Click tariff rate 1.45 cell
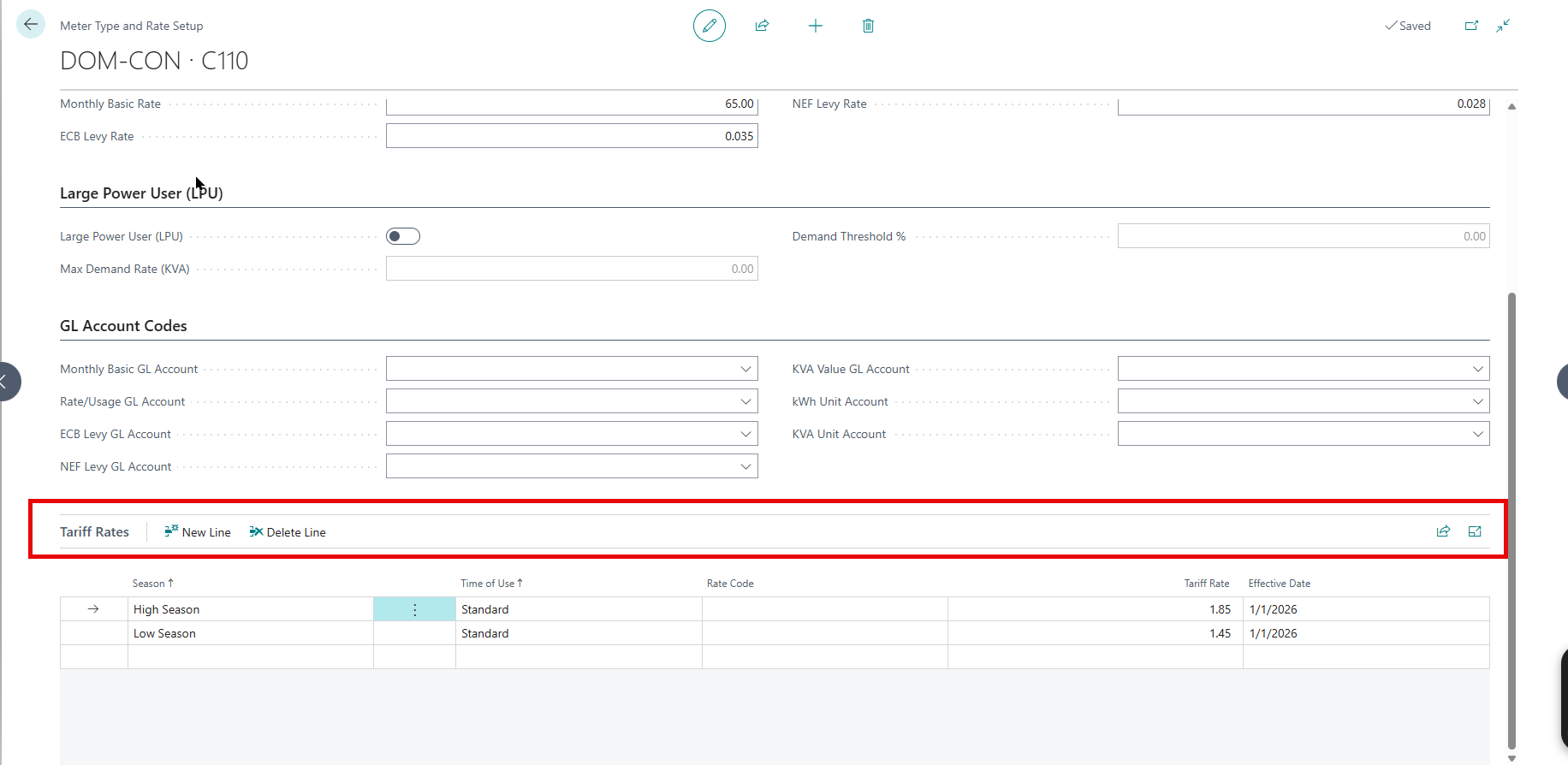Image resolution: width=1568 pixels, height=765 pixels. pyautogui.click(x=1096, y=633)
